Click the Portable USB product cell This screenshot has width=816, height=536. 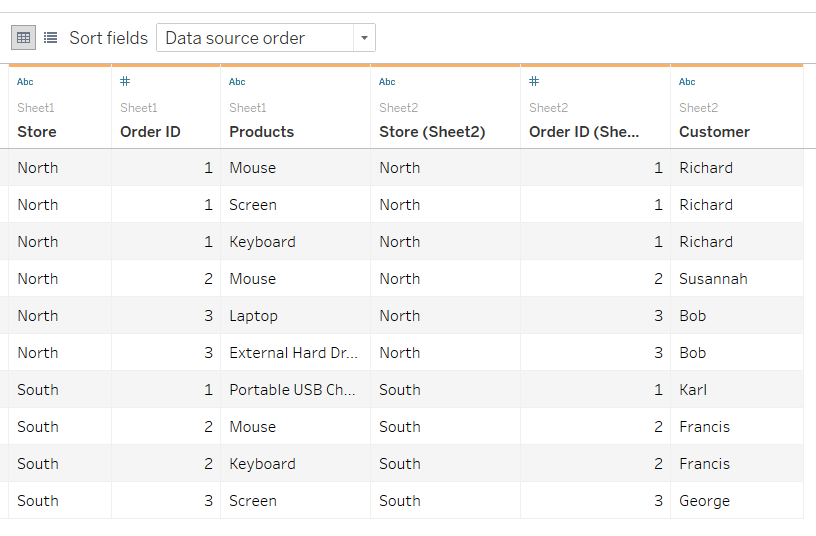pyautogui.click(x=293, y=390)
